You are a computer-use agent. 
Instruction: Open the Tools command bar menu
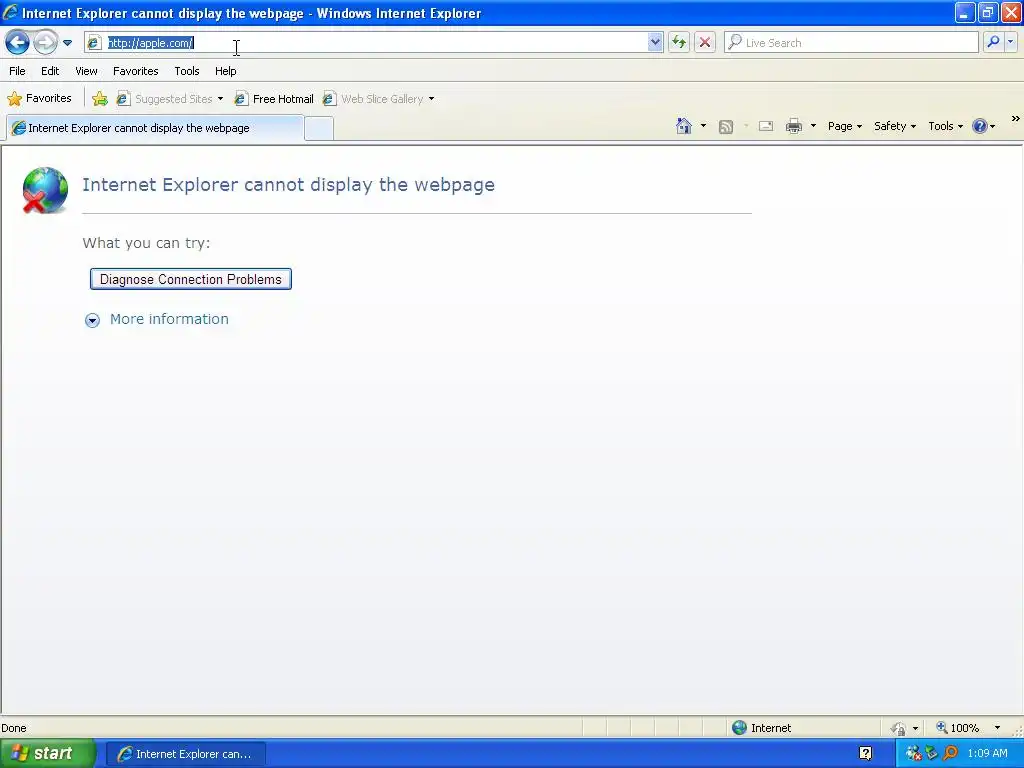[945, 127]
